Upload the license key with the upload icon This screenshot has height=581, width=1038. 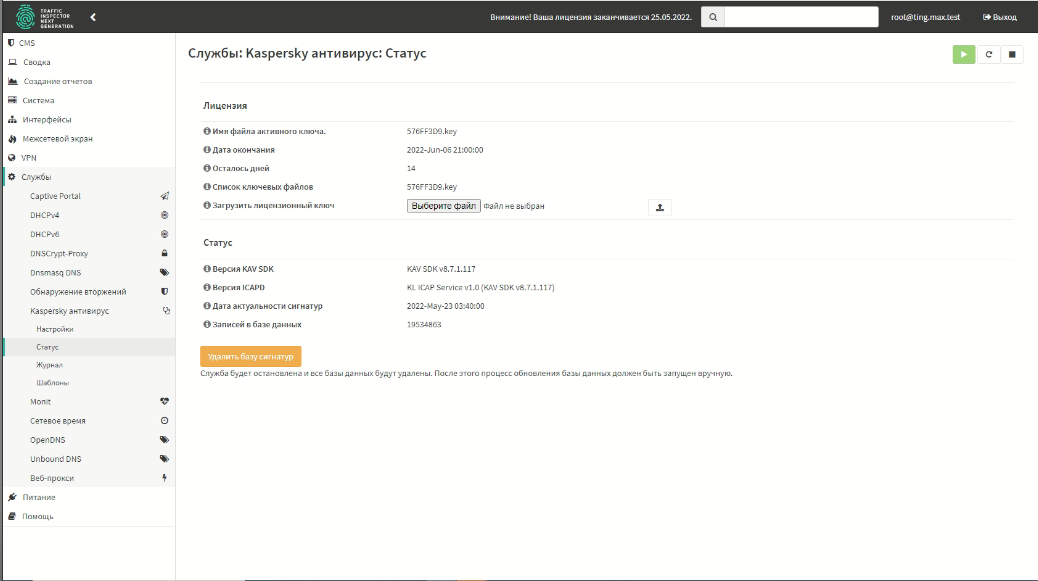659,208
